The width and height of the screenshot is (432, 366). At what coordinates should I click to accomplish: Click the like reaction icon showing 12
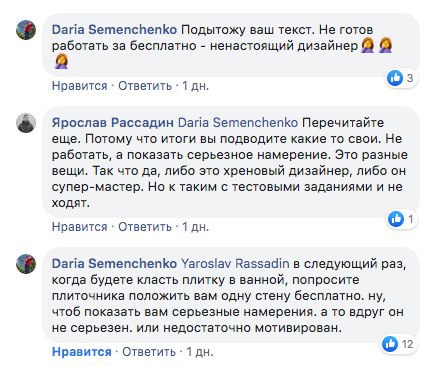390,344
